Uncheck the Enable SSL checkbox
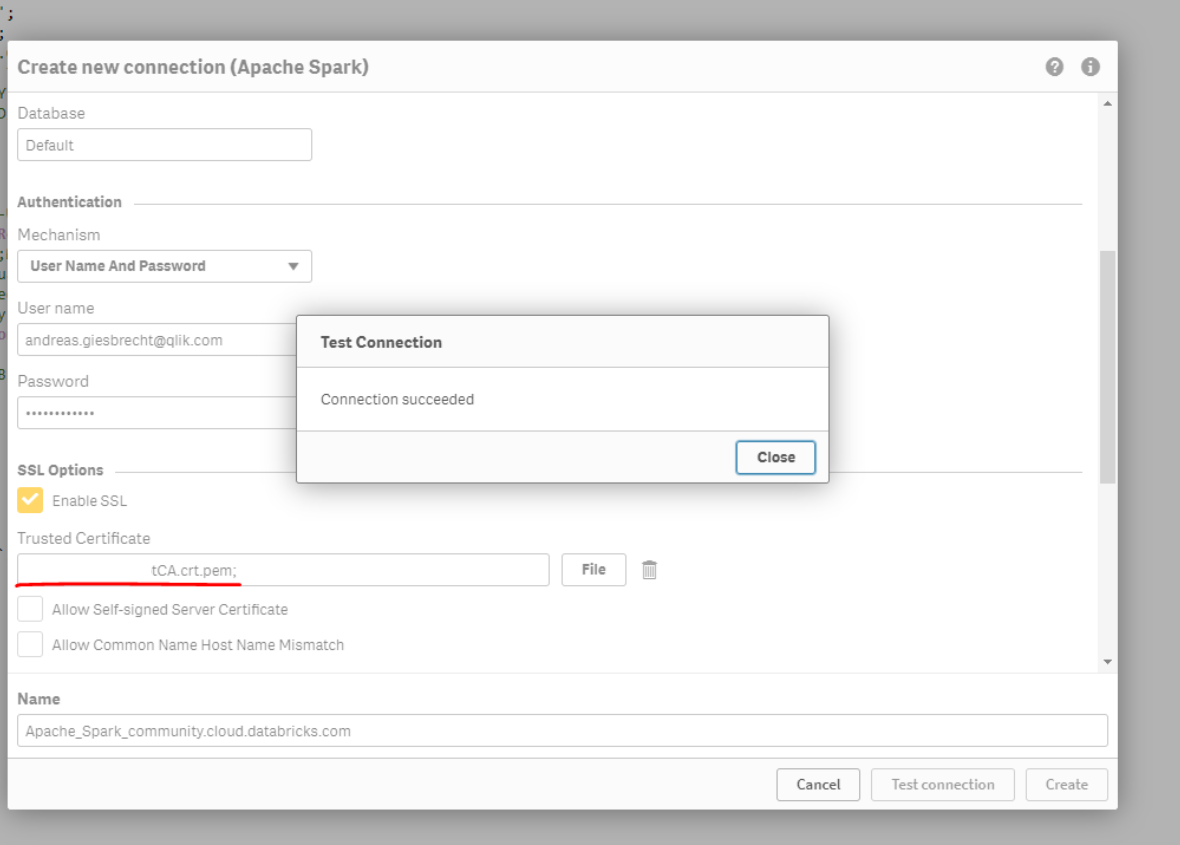 click(x=30, y=500)
